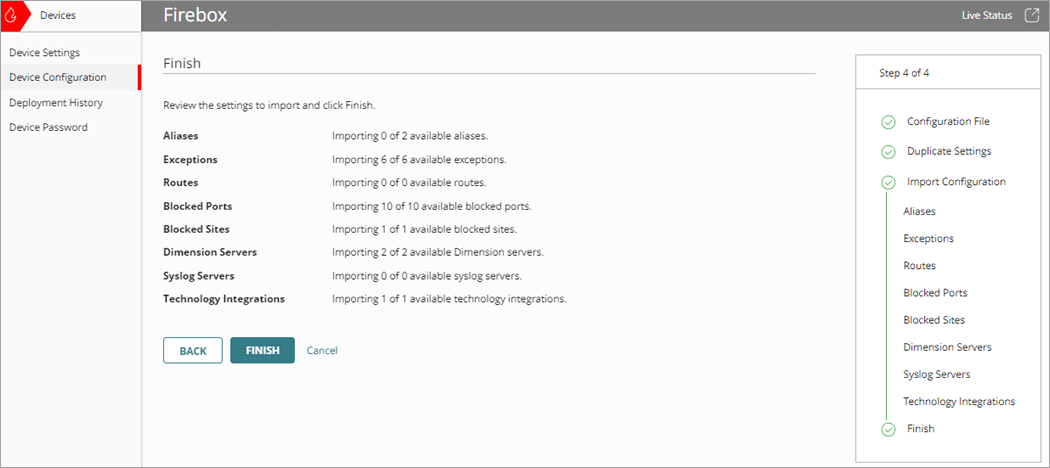Select Routes sub-step in wizard panel
The height and width of the screenshot is (468, 1050).
(x=919, y=266)
